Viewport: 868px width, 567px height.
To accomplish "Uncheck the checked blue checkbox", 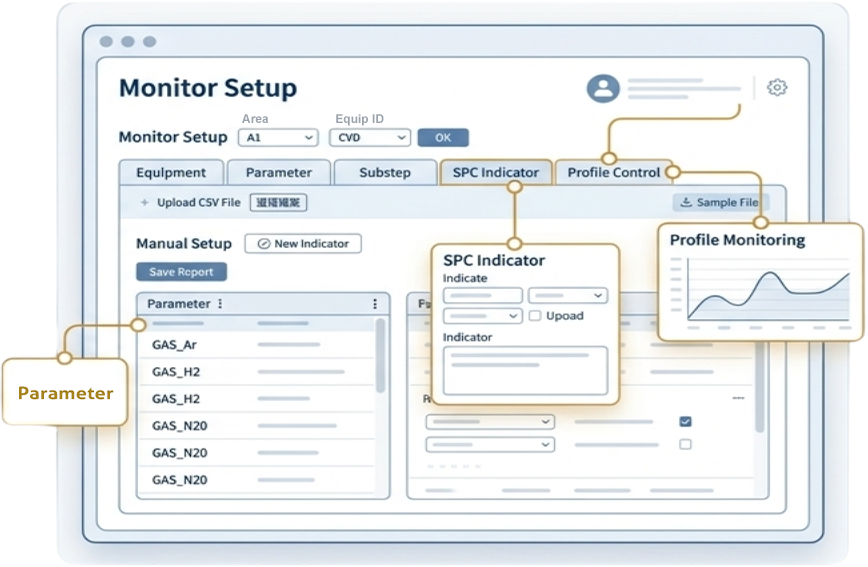I will point(685,421).
